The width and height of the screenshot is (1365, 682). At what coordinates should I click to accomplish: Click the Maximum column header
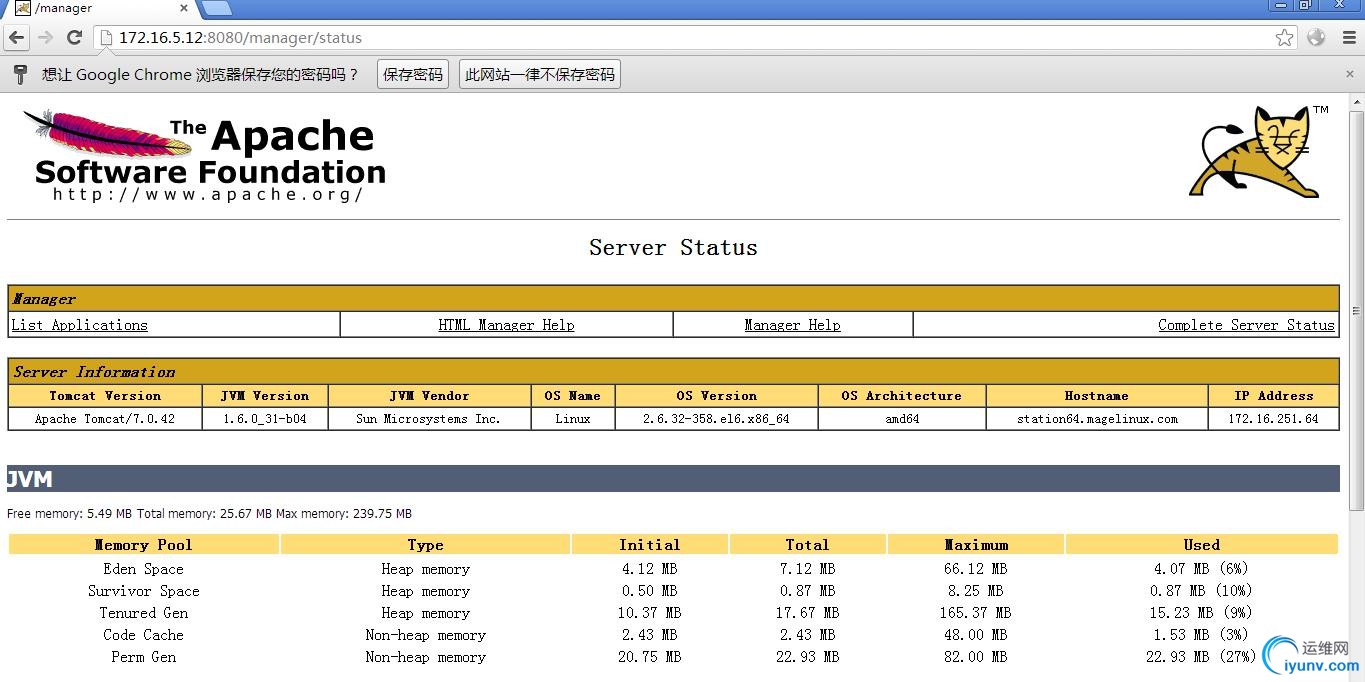[x=976, y=545]
